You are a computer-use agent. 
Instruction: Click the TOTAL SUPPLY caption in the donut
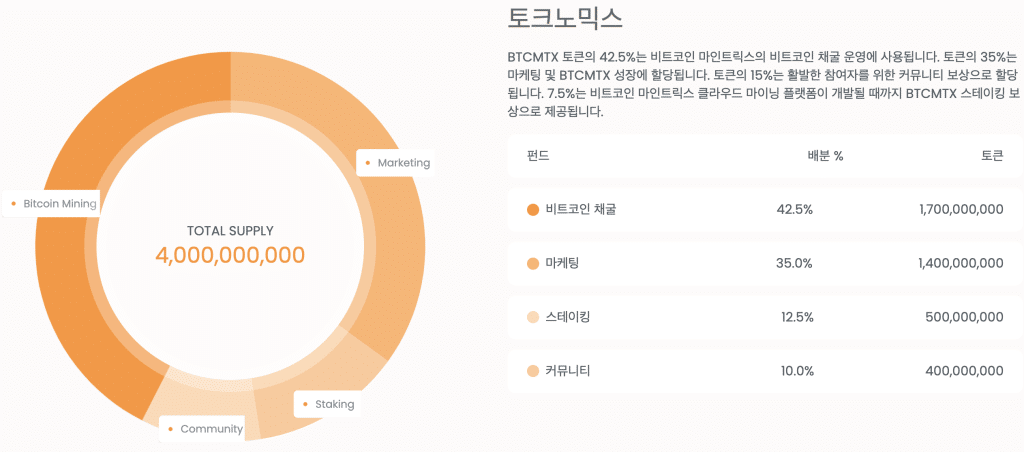click(x=230, y=231)
